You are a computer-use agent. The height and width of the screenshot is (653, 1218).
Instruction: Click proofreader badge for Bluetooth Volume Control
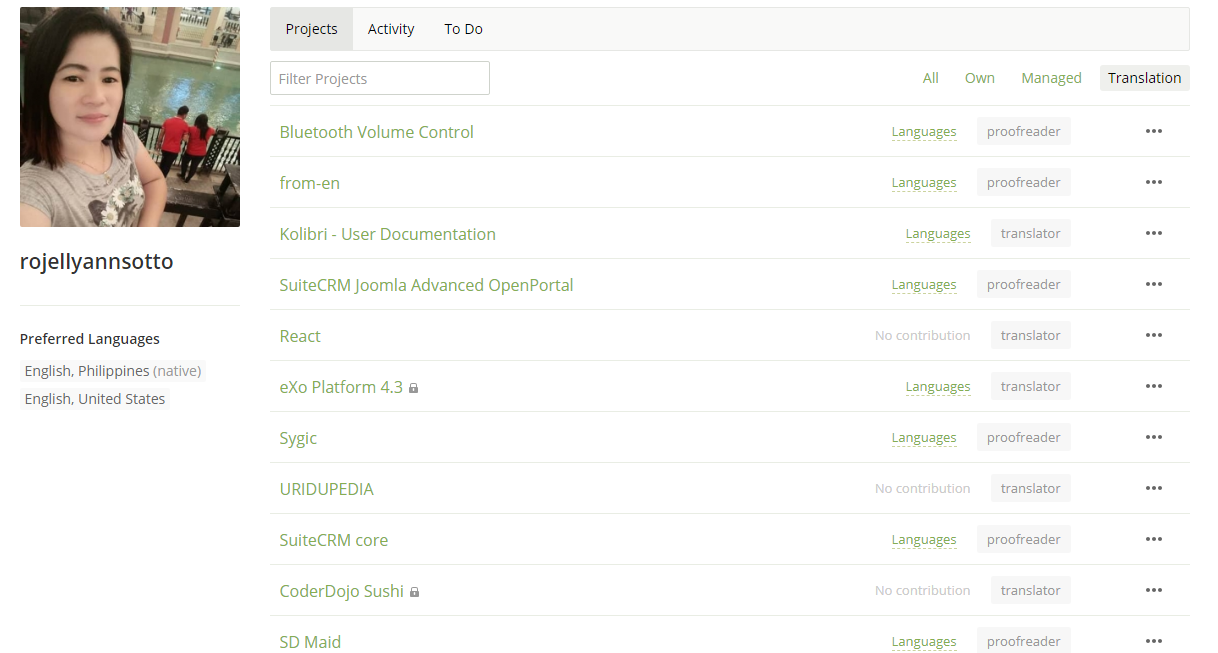click(x=1024, y=131)
